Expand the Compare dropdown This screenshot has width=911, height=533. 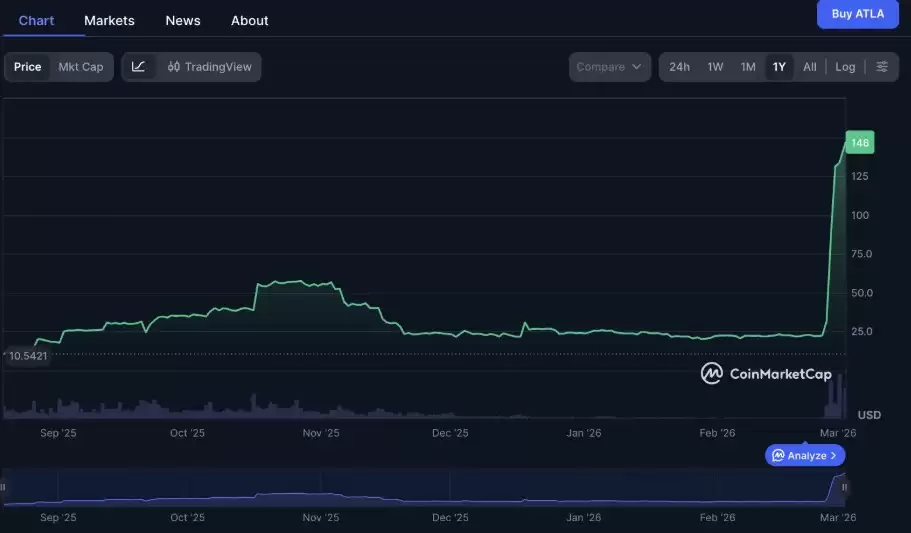coord(609,67)
